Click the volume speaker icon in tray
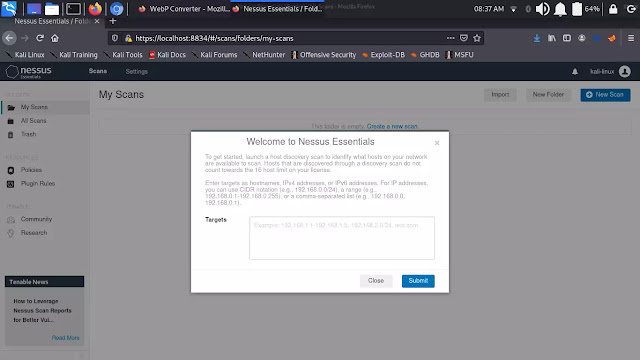Screen dimensions: 640x360 pos(542,9)
